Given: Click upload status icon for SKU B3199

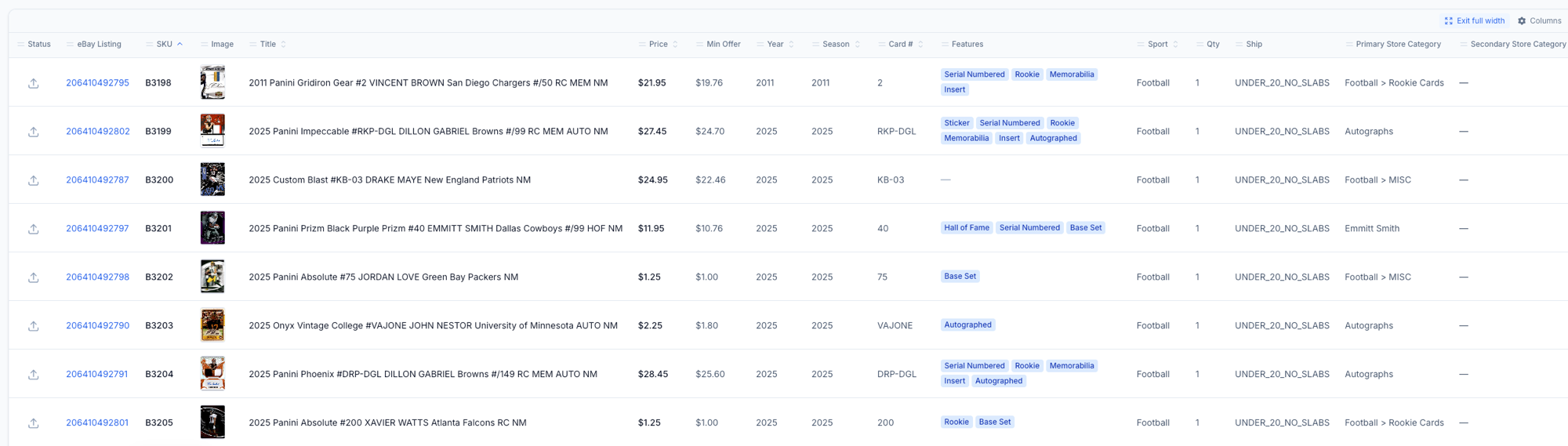Looking at the screenshot, I should [x=34, y=132].
